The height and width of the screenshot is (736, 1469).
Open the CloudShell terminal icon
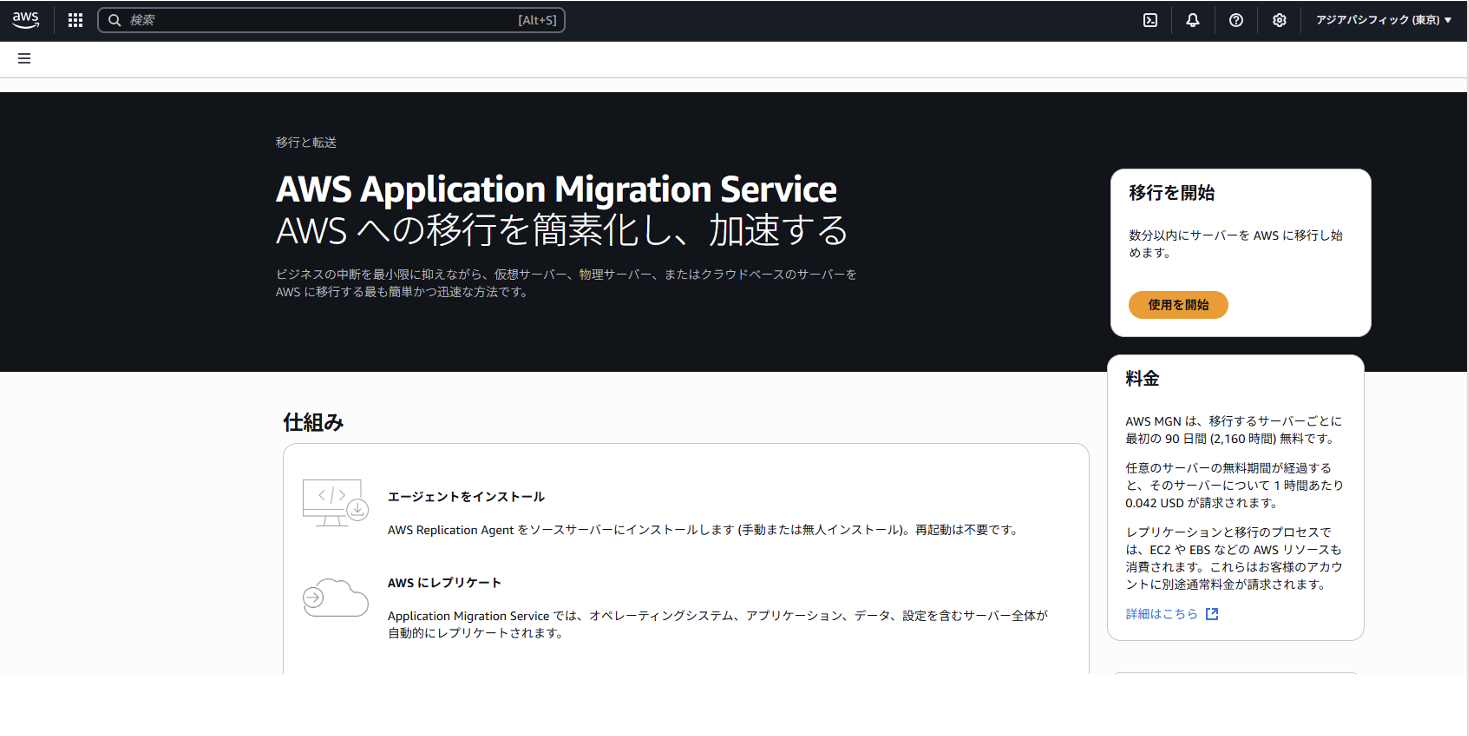(x=1150, y=20)
